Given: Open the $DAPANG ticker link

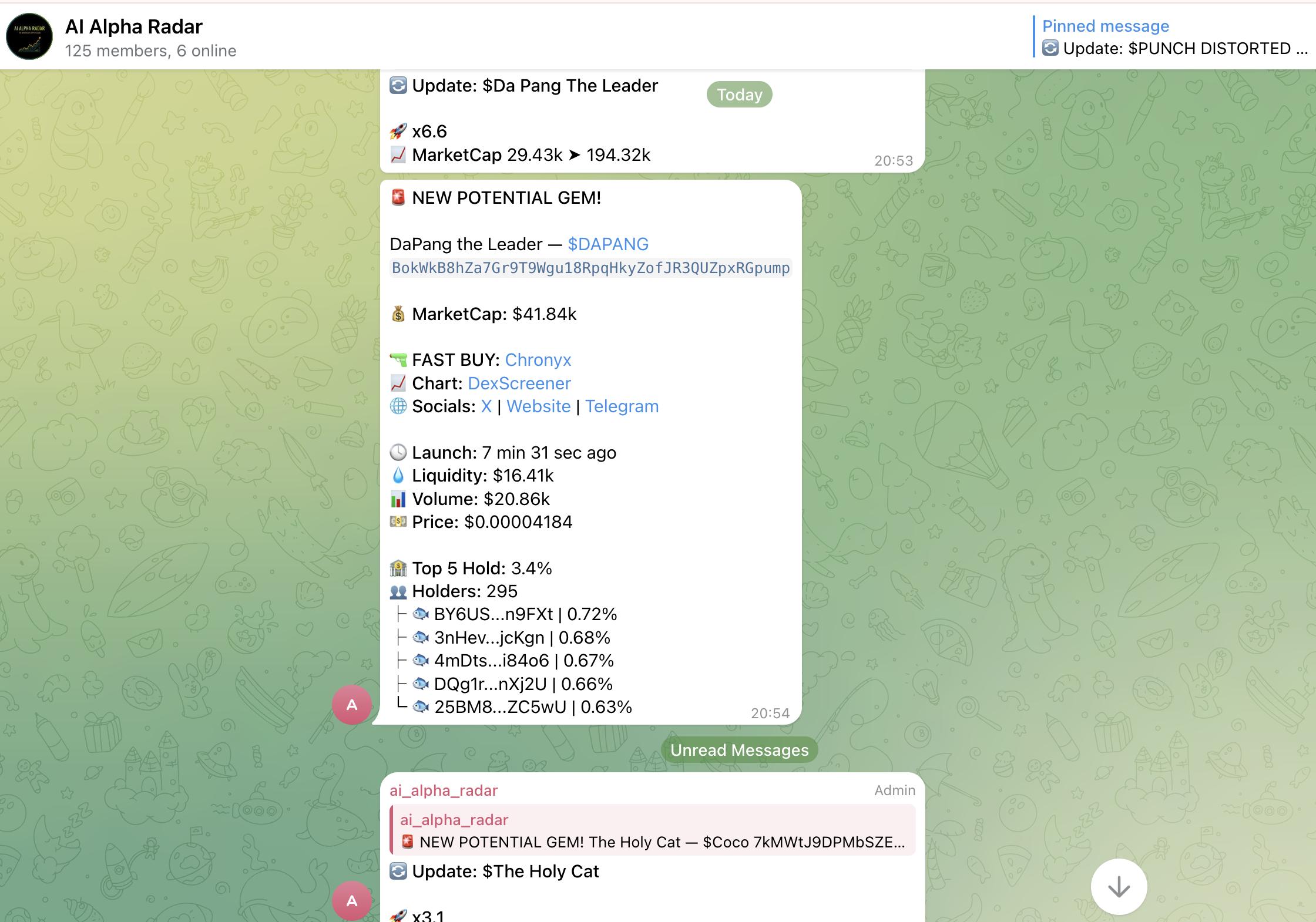Looking at the screenshot, I should 607,244.
